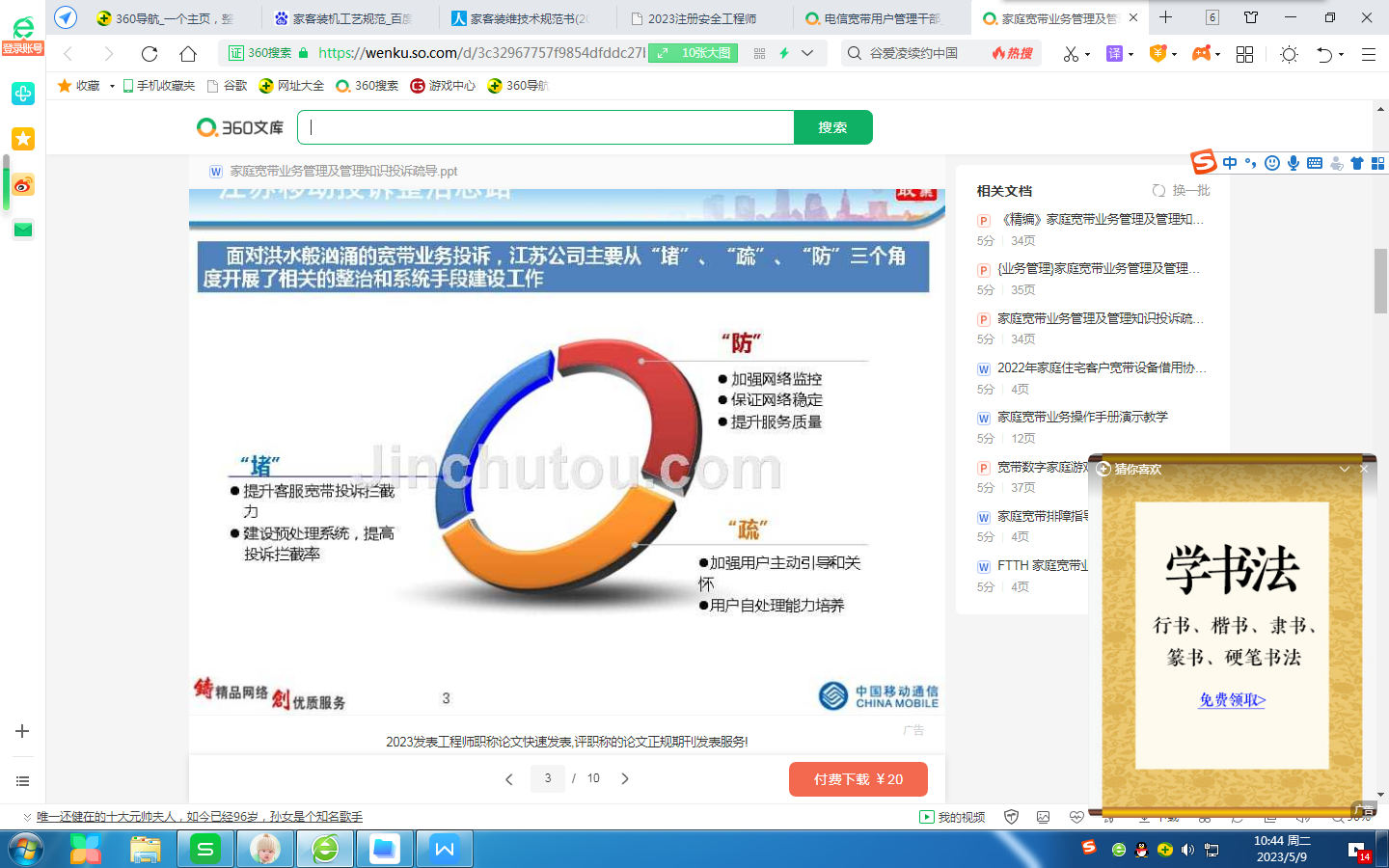Screen dimensions: 1389x868
Task: Click the 10张大图 green button in address bar
Action: click(694, 53)
